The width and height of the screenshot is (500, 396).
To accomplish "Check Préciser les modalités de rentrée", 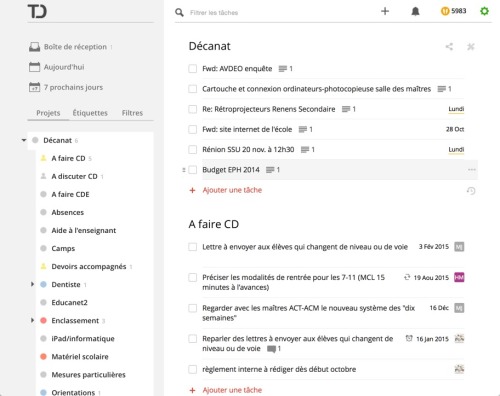I will point(193,277).
